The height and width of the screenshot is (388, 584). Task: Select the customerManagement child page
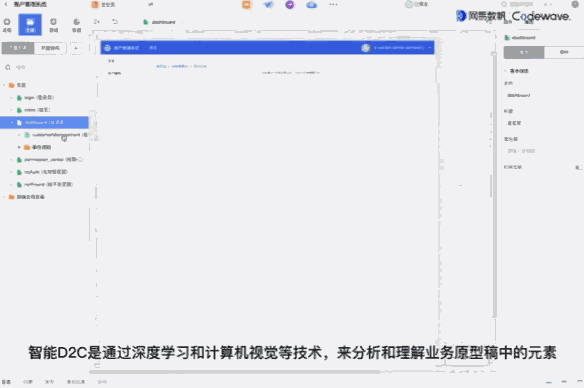(56, 135)
